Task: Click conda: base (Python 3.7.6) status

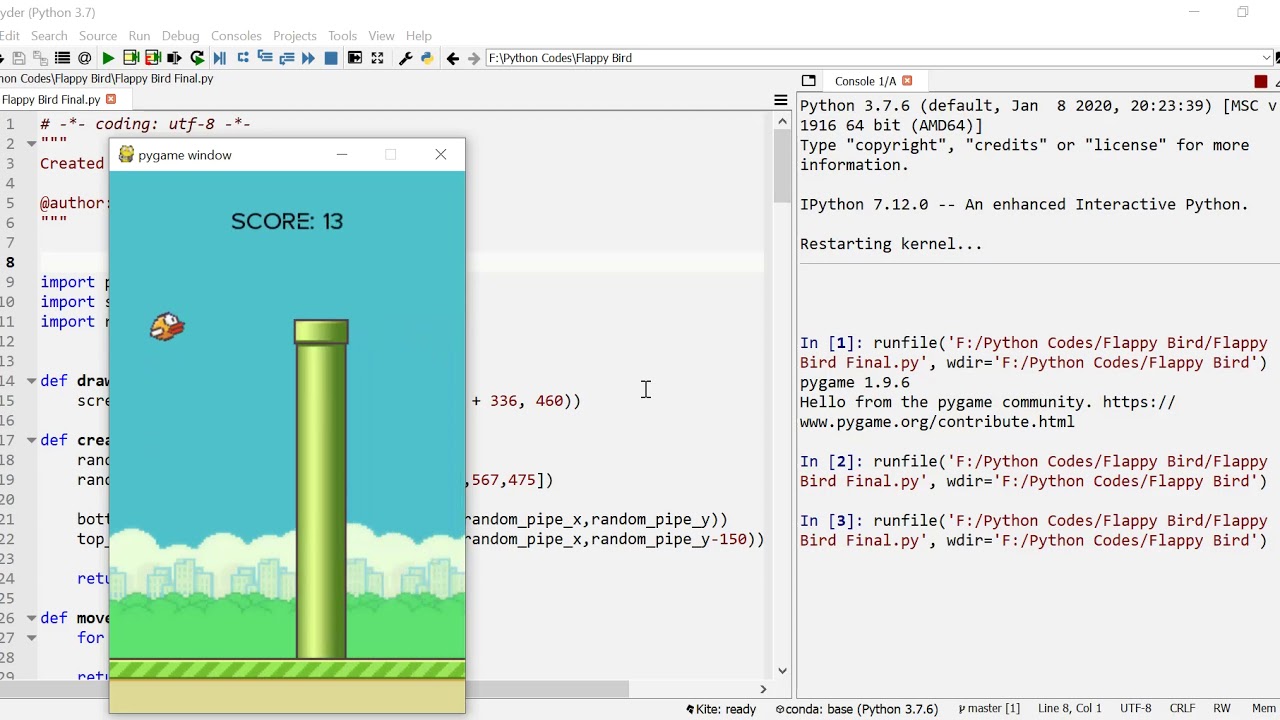Action: coord(857,709)
